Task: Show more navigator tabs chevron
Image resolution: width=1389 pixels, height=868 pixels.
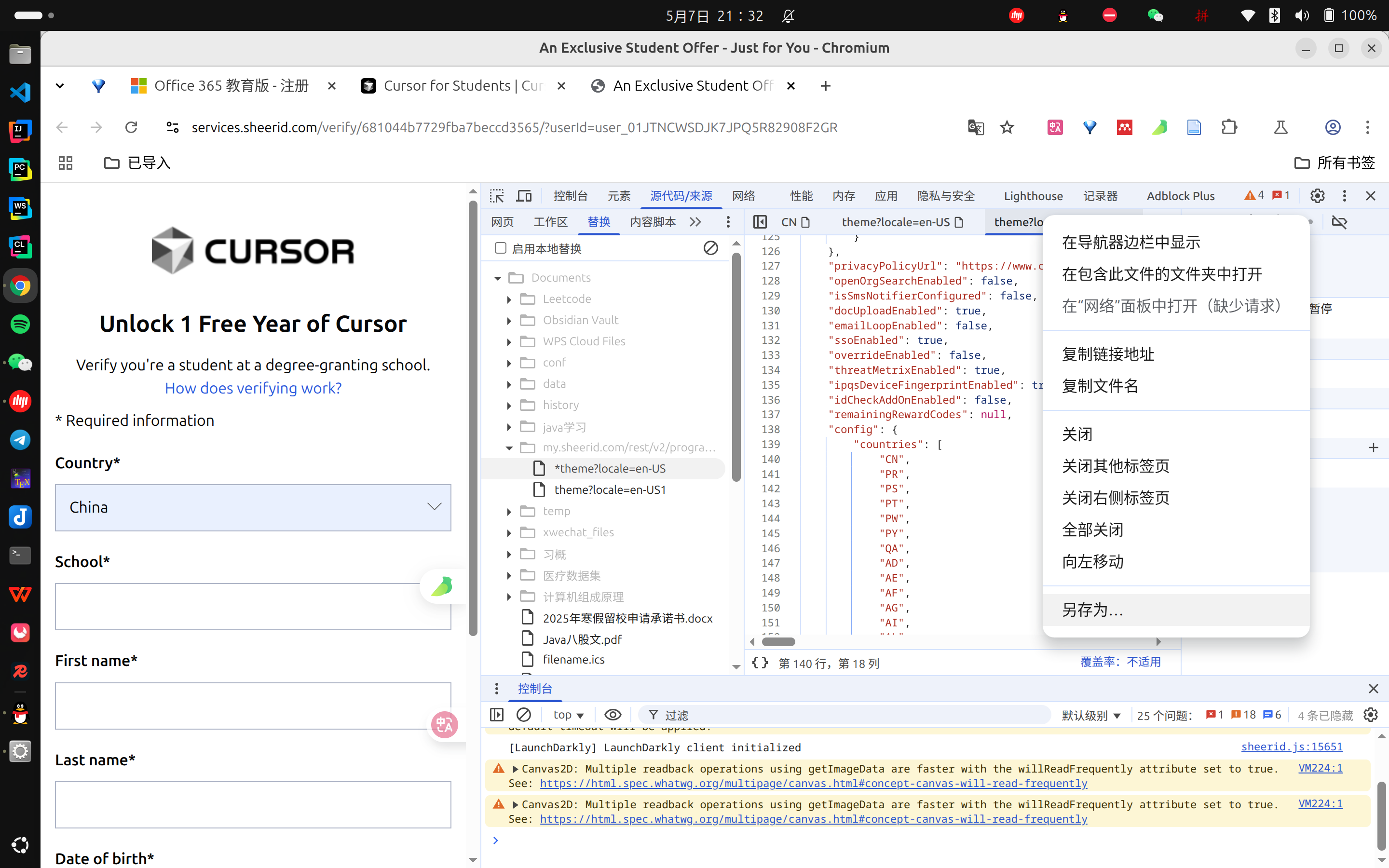Action: 695,222
